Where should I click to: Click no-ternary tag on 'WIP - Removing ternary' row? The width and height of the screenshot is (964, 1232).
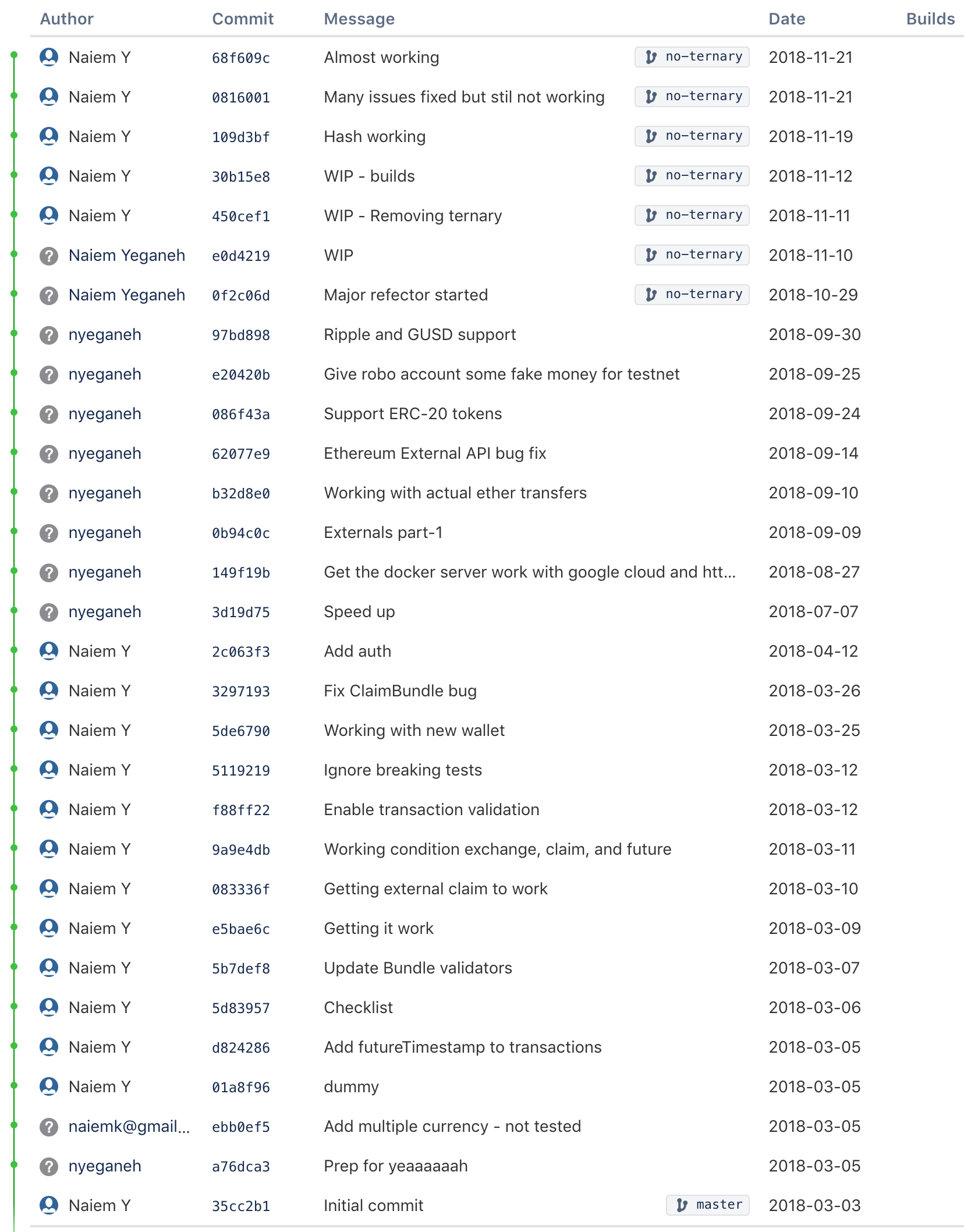pyautogui.click(x=692, y=215)
